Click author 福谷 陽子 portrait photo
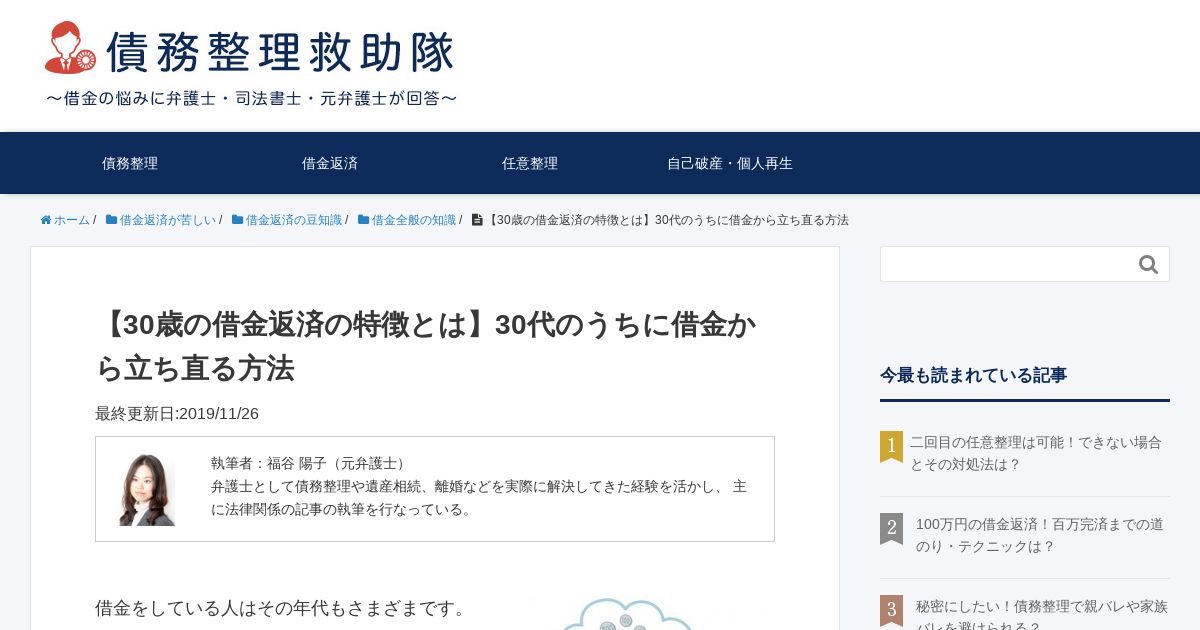1200x630 pixels. (x=147, y=489)
